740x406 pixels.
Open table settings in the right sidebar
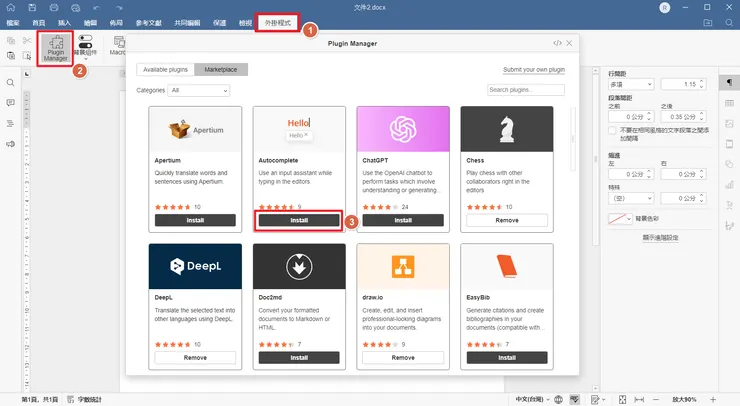click(x=729, y=103)
